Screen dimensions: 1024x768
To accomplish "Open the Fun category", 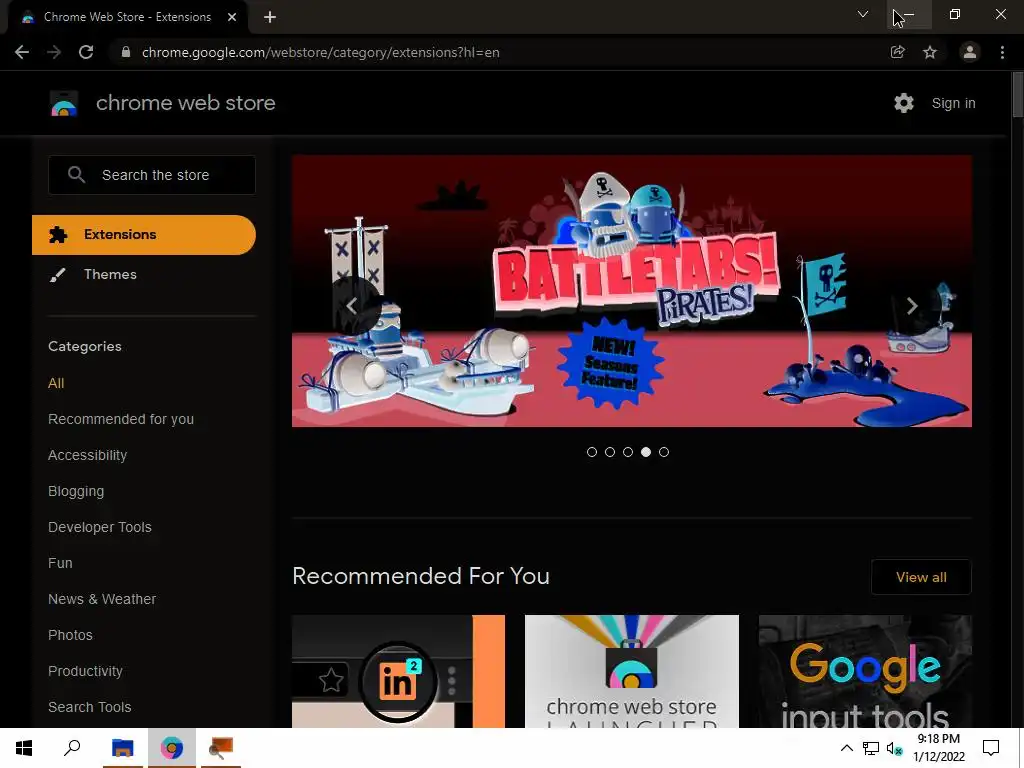I will pyautogui.click(x=60, y=563).
